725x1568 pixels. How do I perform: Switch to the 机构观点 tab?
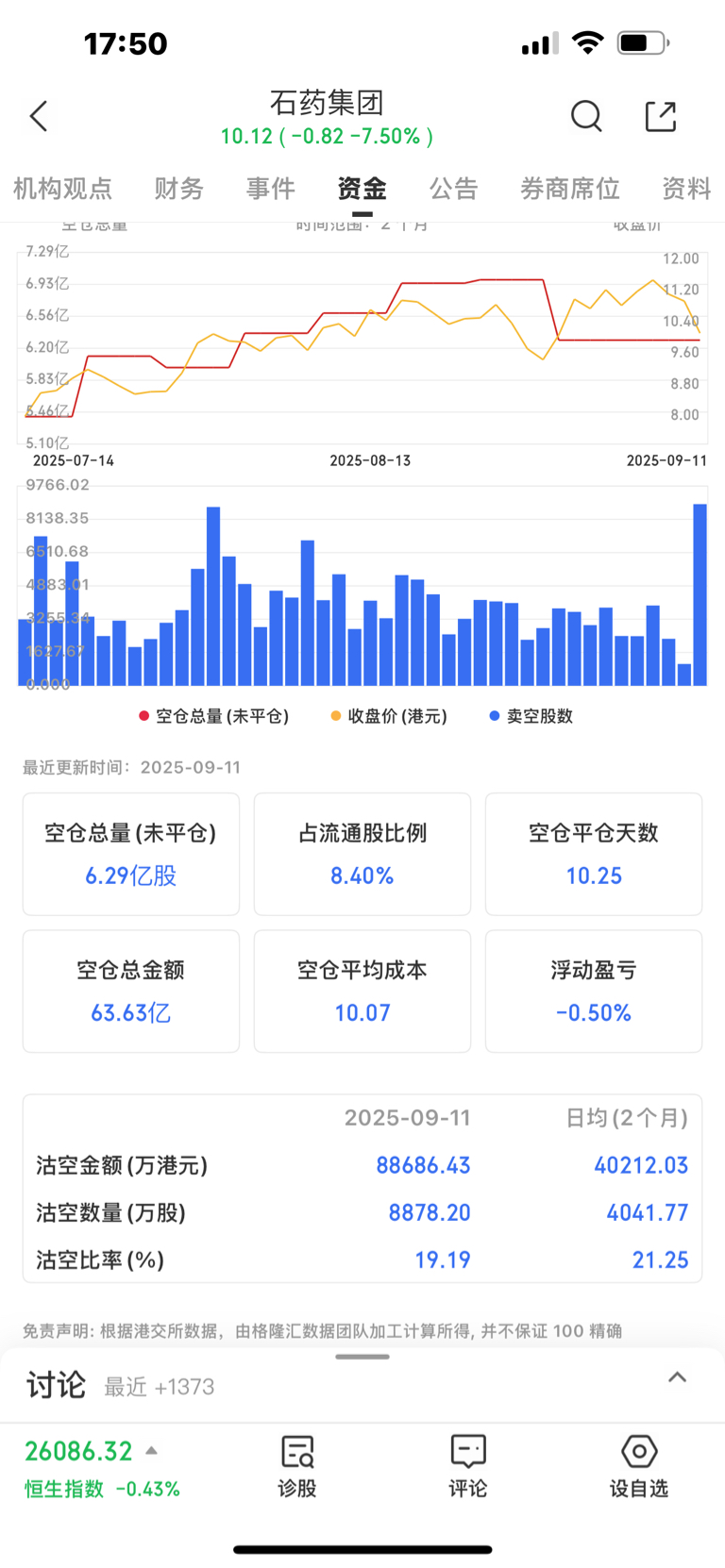click(62, 189)
